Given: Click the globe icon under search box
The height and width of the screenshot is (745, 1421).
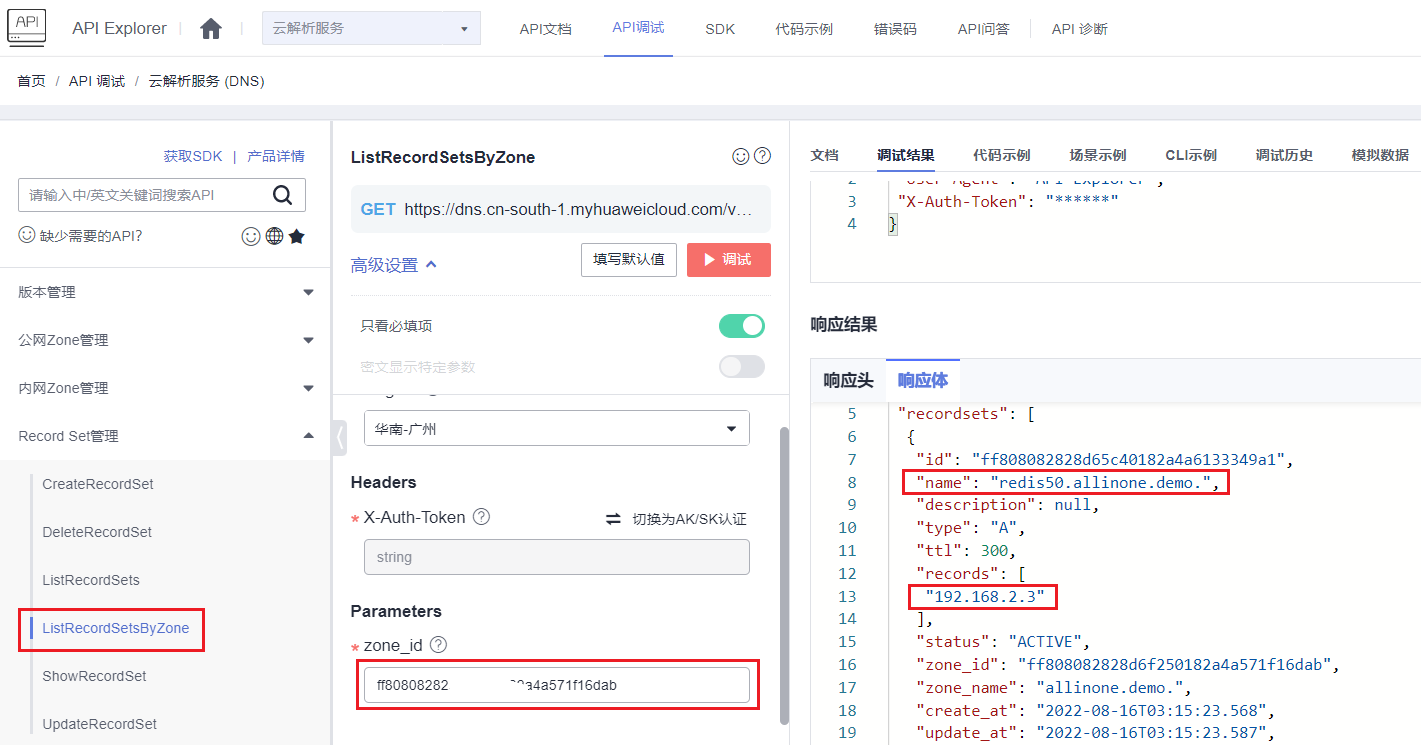Looking at the screenshot, I should [x=274, y=237].
